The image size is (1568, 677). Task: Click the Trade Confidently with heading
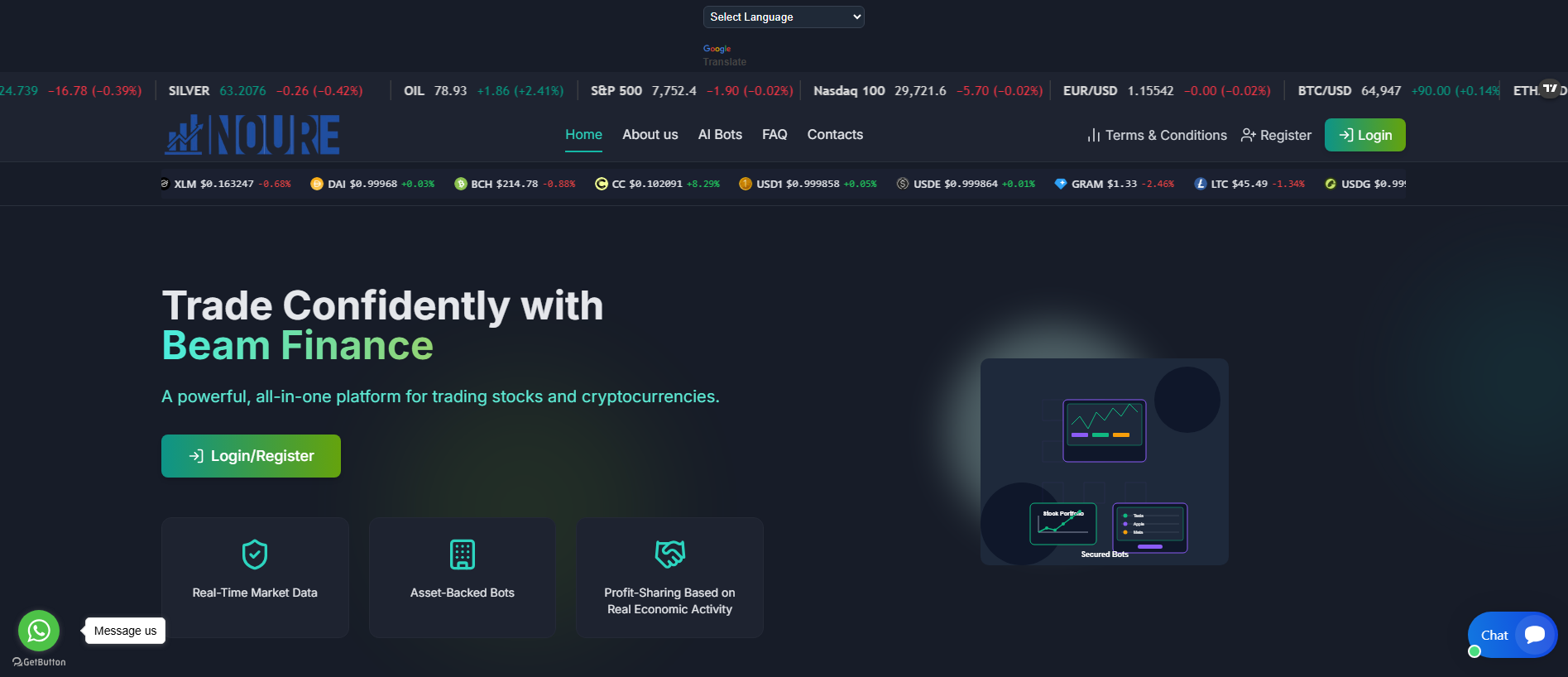[x=383, y=305]
